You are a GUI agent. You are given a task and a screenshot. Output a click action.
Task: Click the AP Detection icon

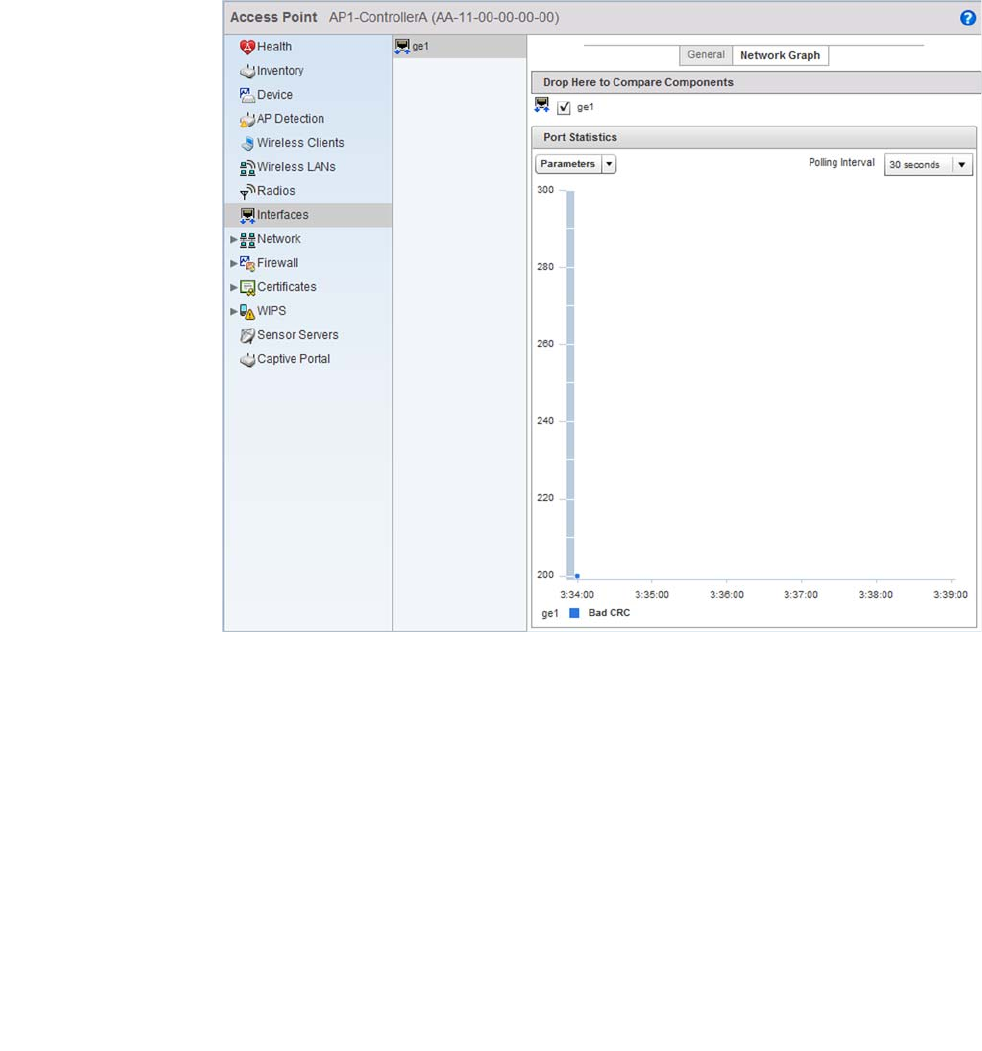pos(247,119)
